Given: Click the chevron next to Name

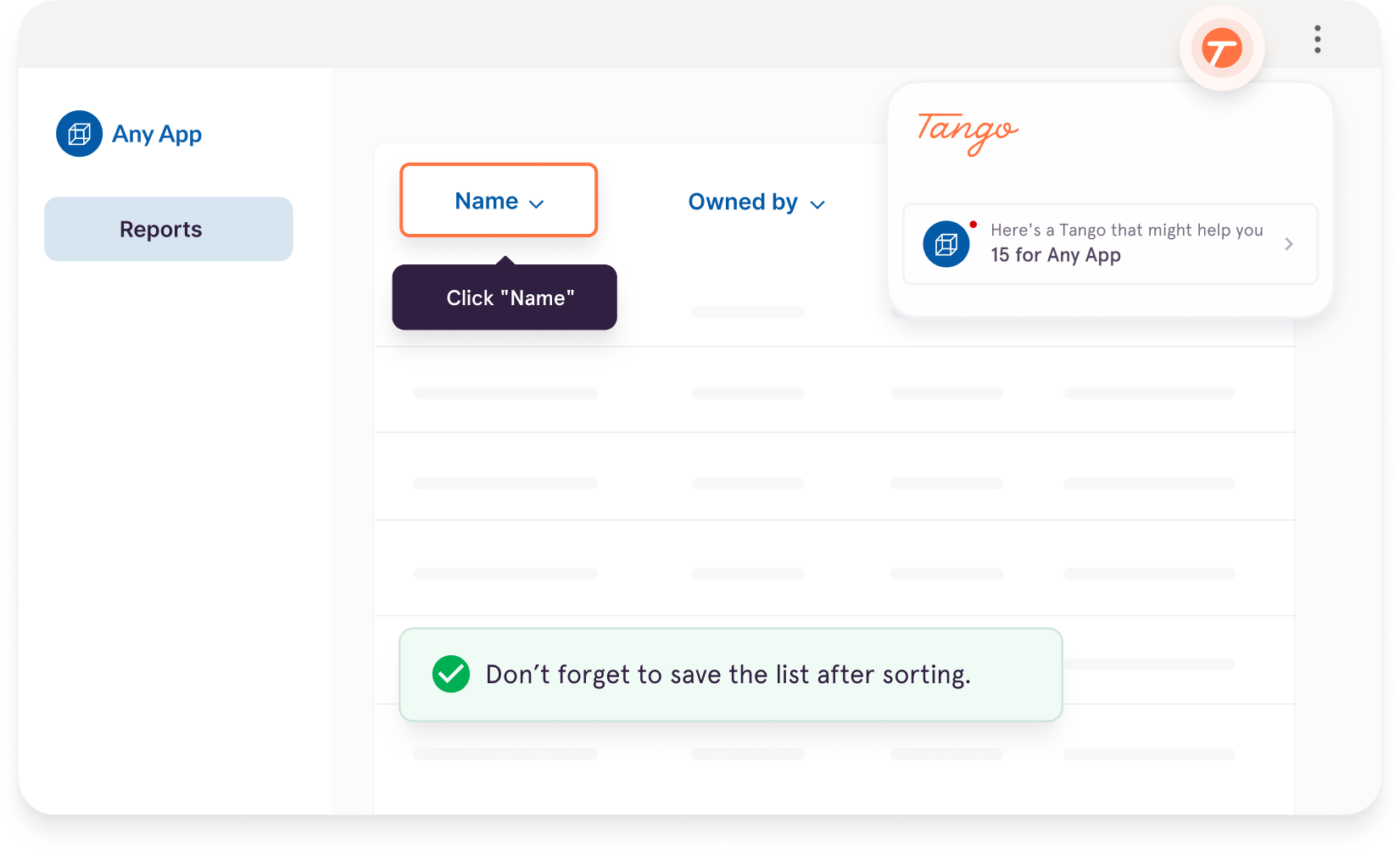Looking at the screenshot, I should 536,203.
